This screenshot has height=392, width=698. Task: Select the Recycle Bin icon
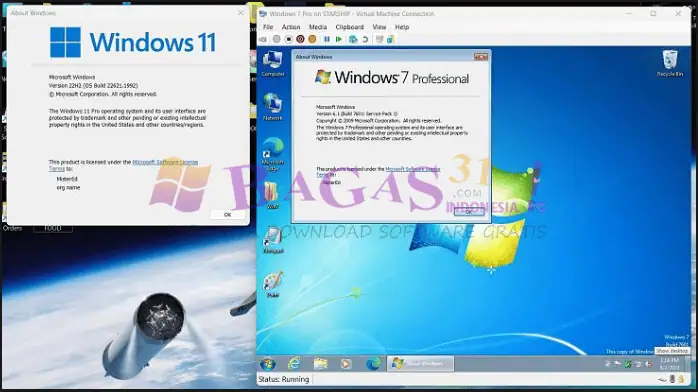[670, 64]
